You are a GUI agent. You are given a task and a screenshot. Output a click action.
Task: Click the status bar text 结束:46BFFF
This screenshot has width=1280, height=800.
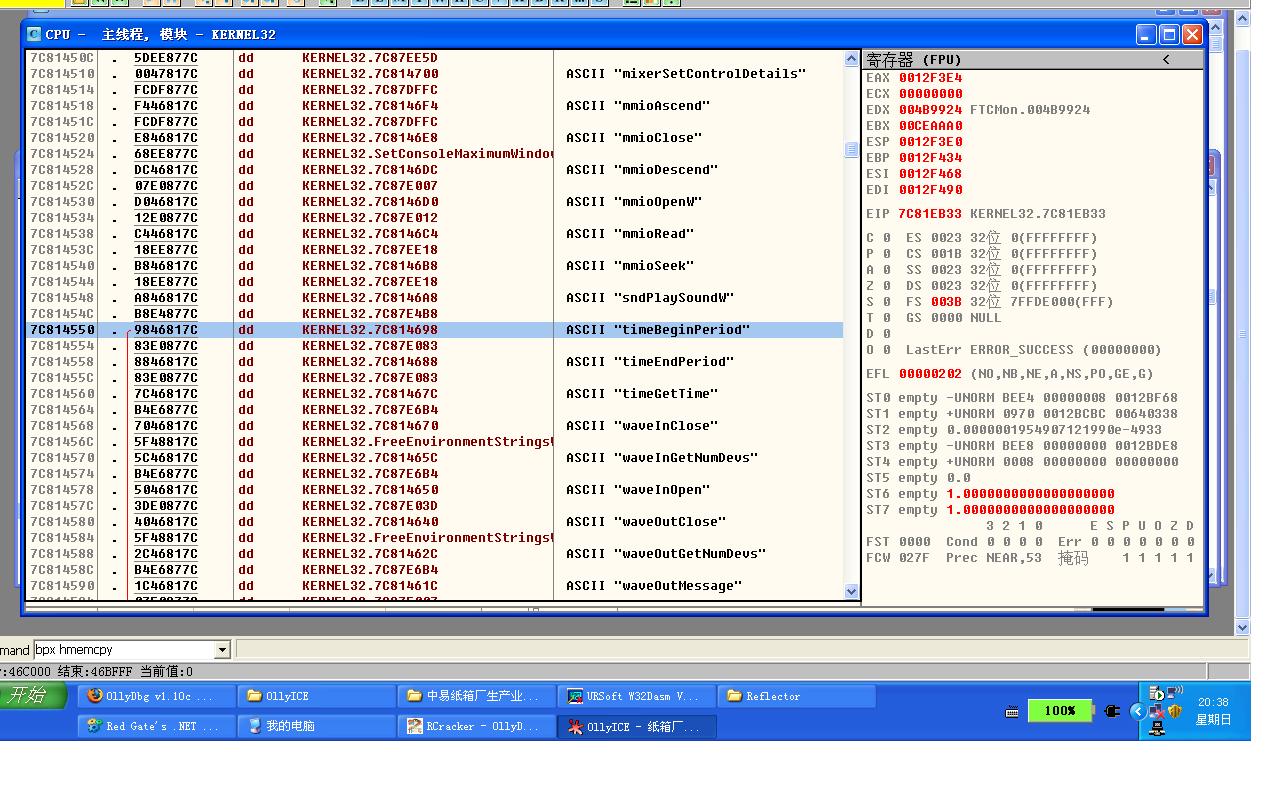point(95,672)
